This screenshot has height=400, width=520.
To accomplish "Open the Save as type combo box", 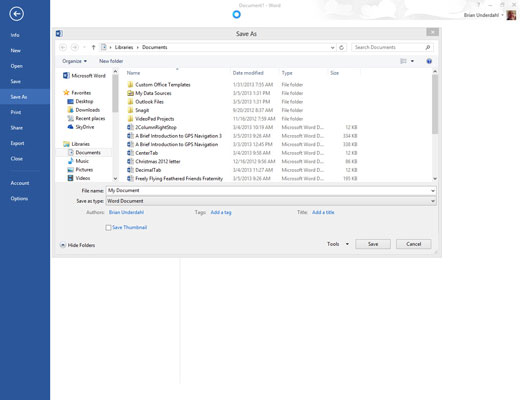I will tap(271, 201).
